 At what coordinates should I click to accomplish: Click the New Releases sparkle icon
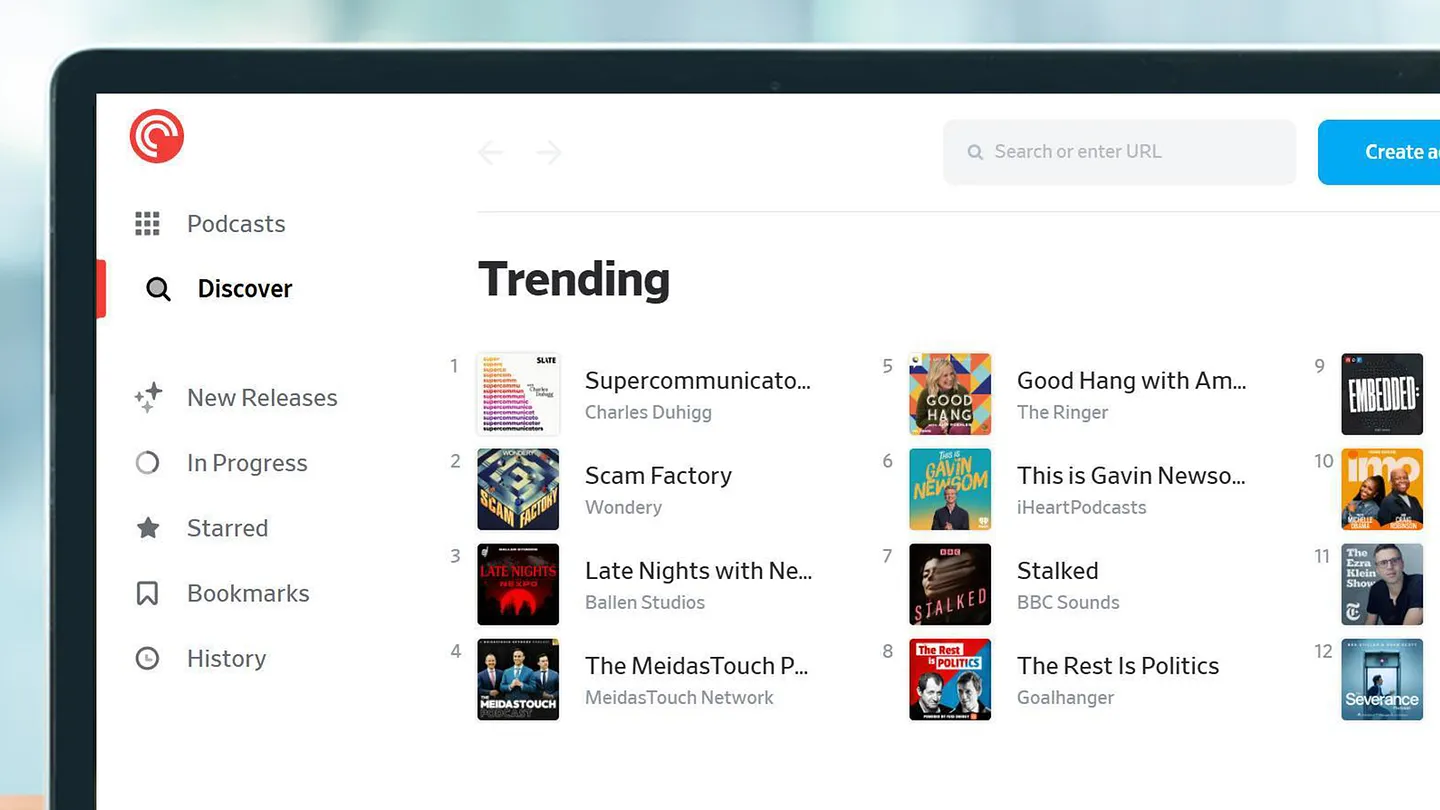pos(147,397)
